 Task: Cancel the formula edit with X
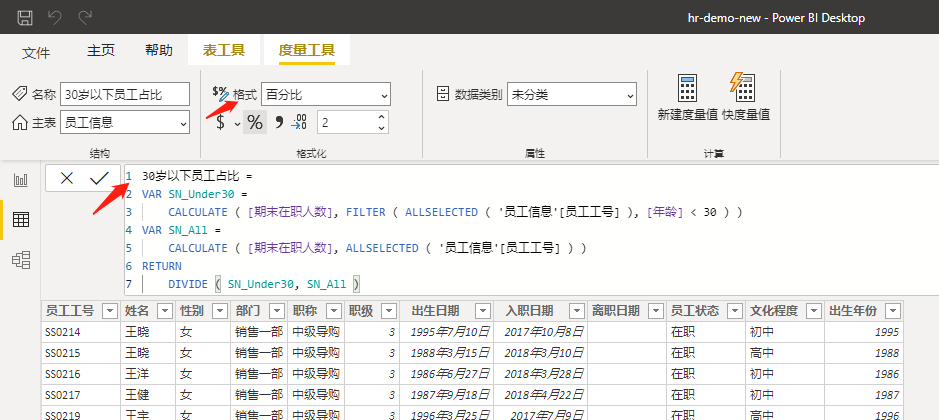67,178
